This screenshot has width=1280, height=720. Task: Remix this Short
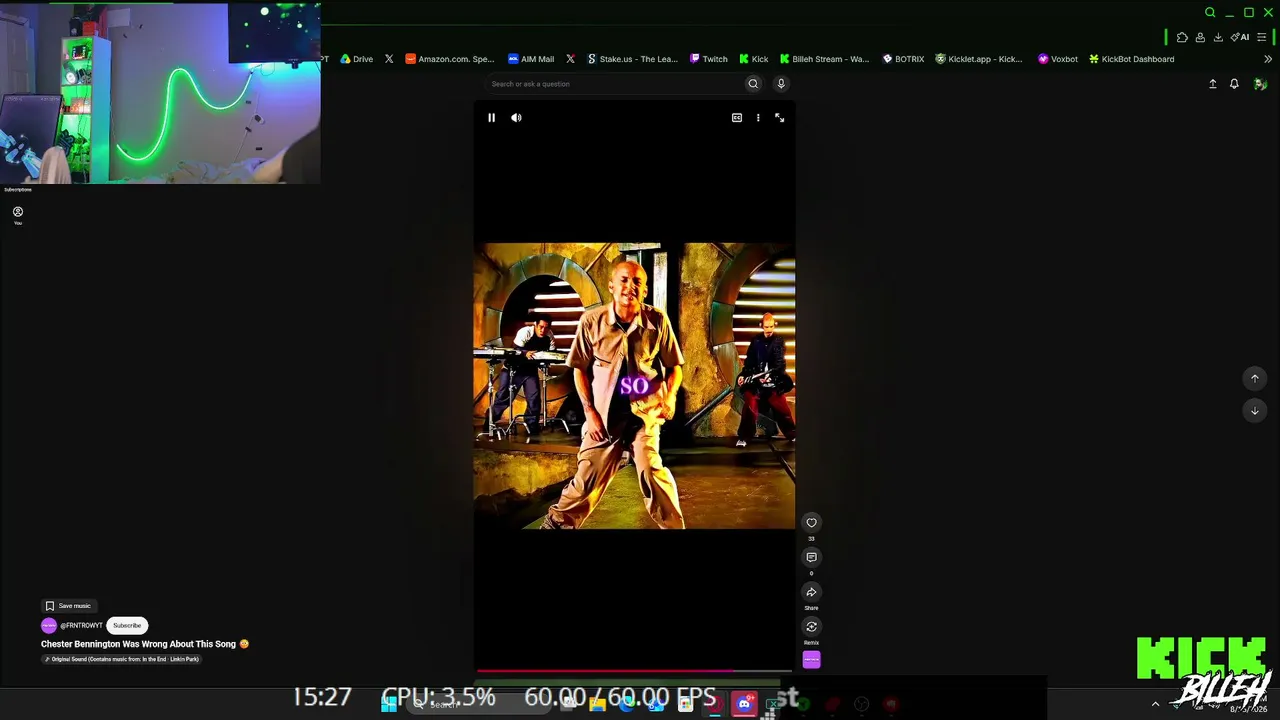point(811,627)
